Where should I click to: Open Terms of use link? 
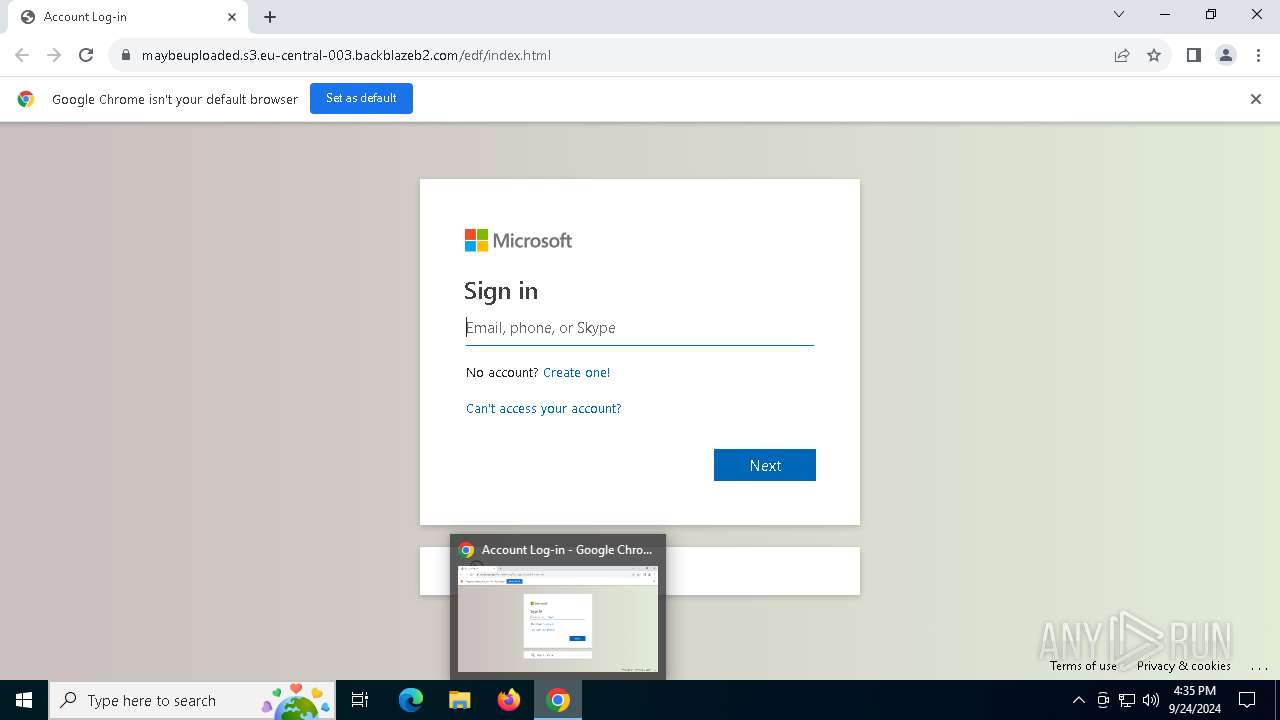tap(1083, 666)
